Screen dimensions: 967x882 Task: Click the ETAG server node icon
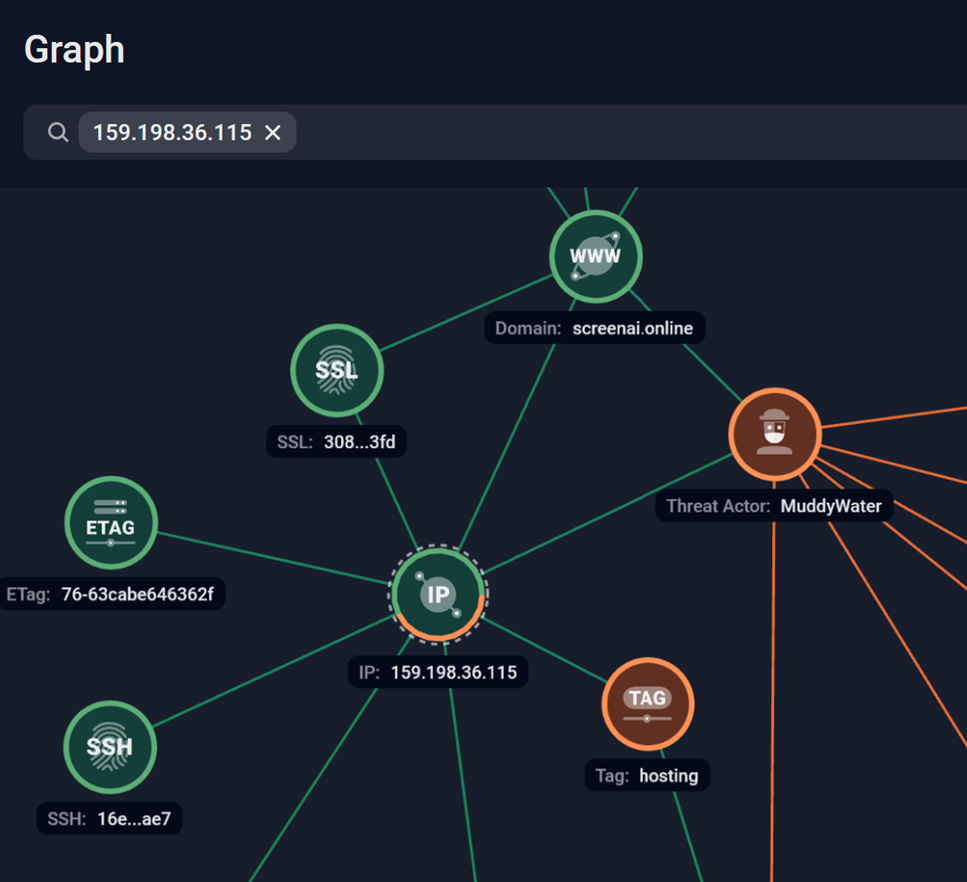coord(110,523)
